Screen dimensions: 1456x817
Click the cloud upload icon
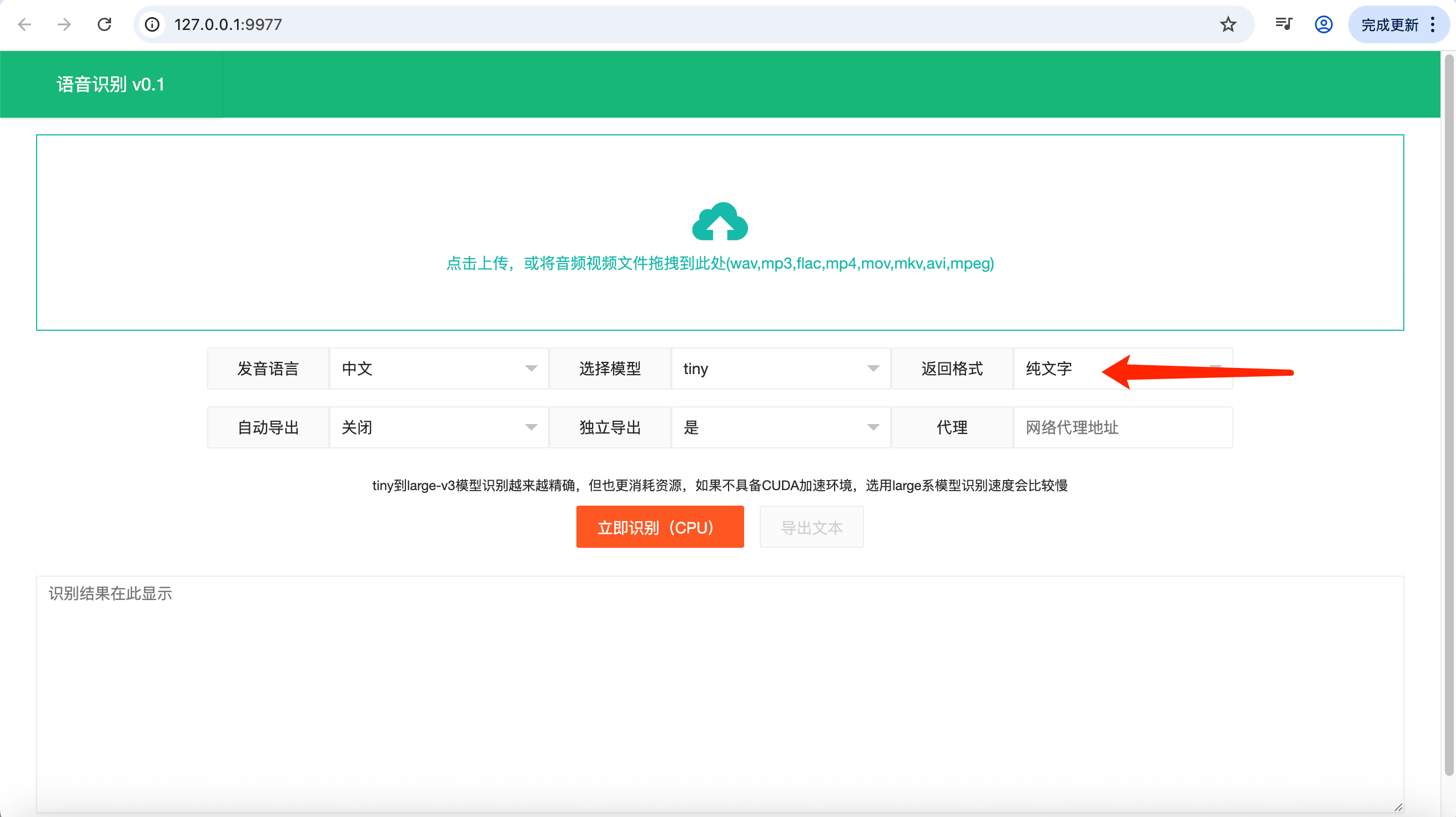coord(720,221)
